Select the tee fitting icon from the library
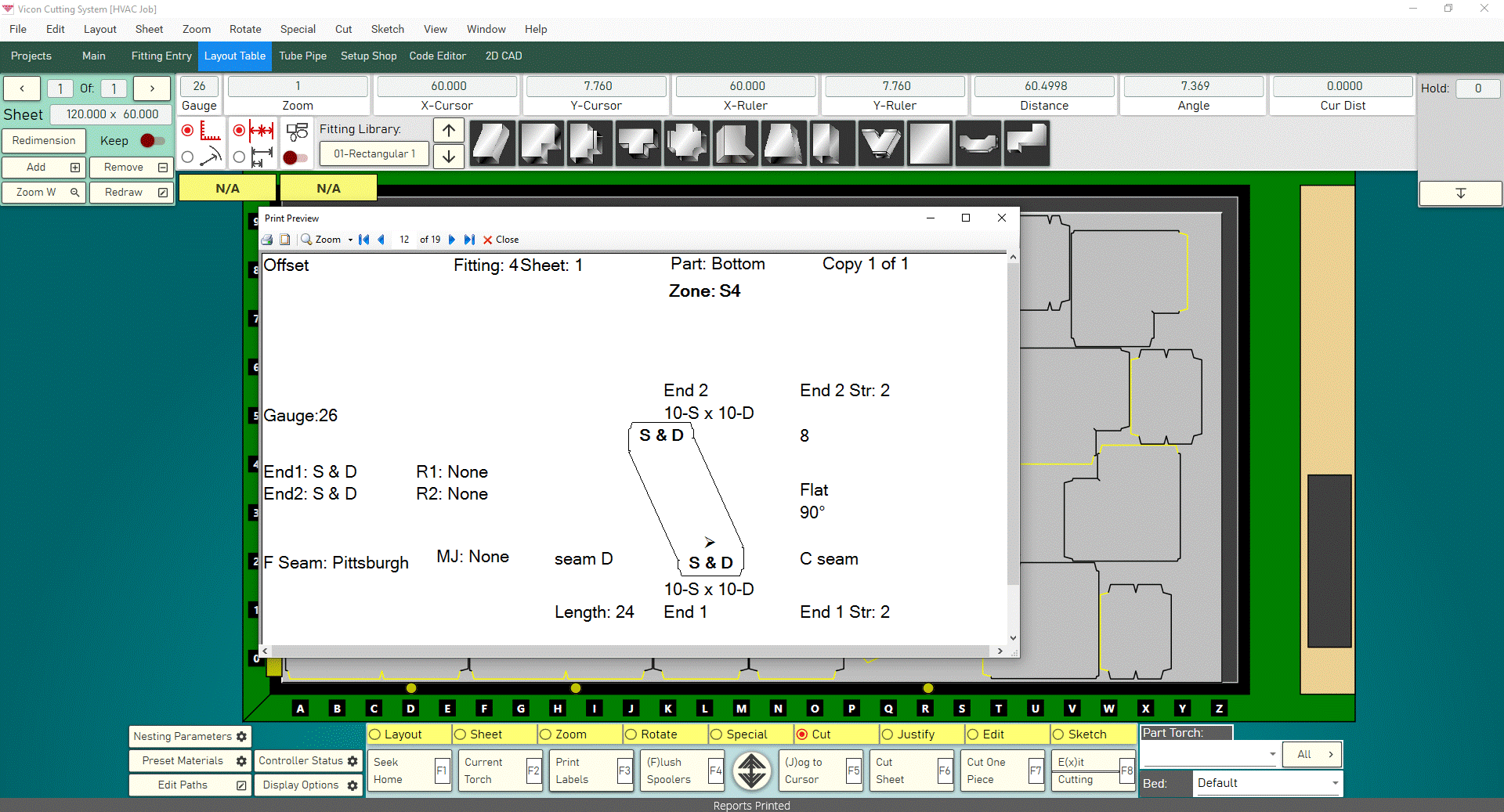This screenshot has width=1504, height=812. [638, 144]
